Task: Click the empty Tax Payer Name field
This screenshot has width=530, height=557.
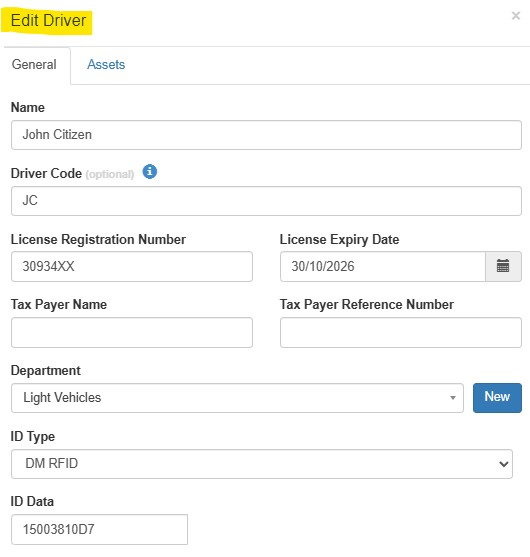Action: pos(132,332)
